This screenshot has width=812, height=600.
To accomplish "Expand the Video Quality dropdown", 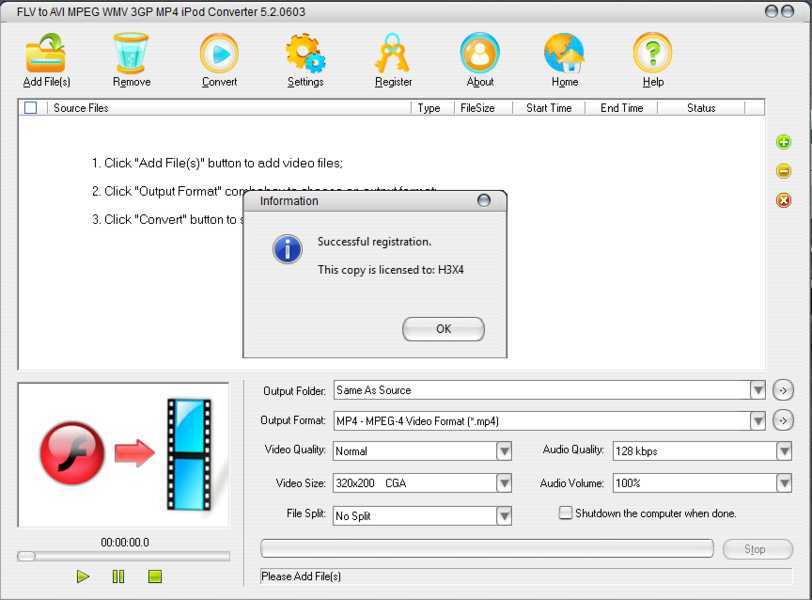I will coord(503,451).
